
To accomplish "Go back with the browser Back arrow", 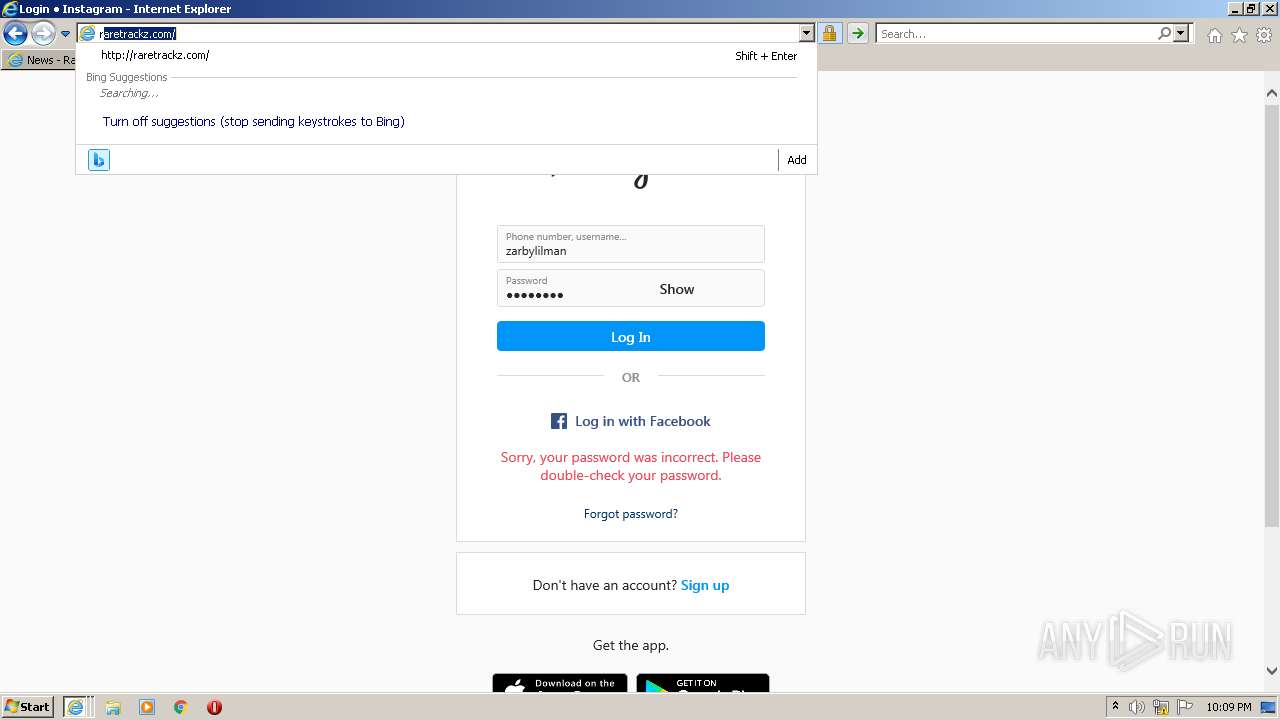I will 15,34.
